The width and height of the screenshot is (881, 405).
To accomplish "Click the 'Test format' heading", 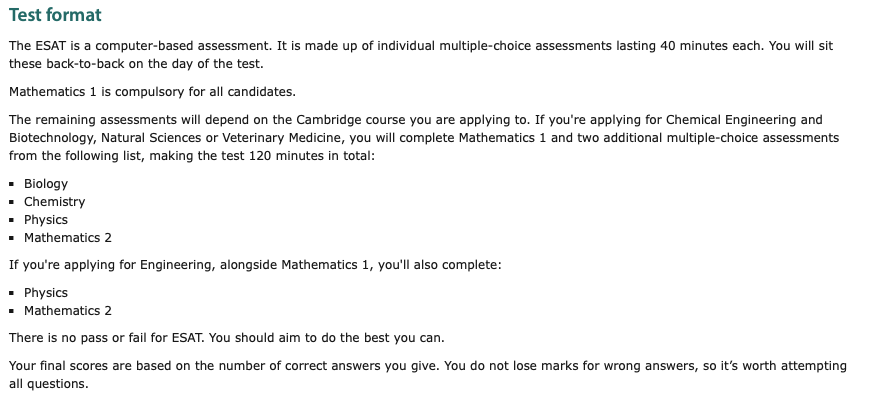I will click(55, 15).
